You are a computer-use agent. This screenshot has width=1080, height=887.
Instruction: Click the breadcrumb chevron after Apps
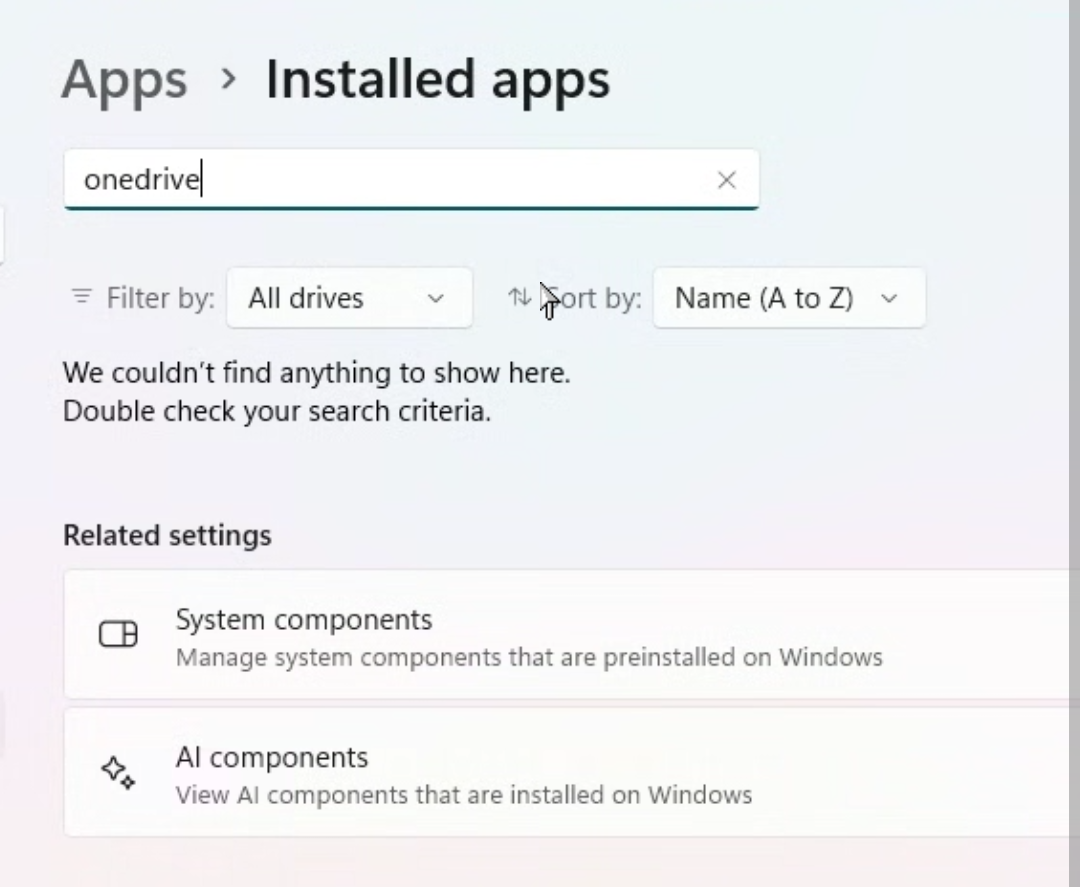[x=228, y=79]
